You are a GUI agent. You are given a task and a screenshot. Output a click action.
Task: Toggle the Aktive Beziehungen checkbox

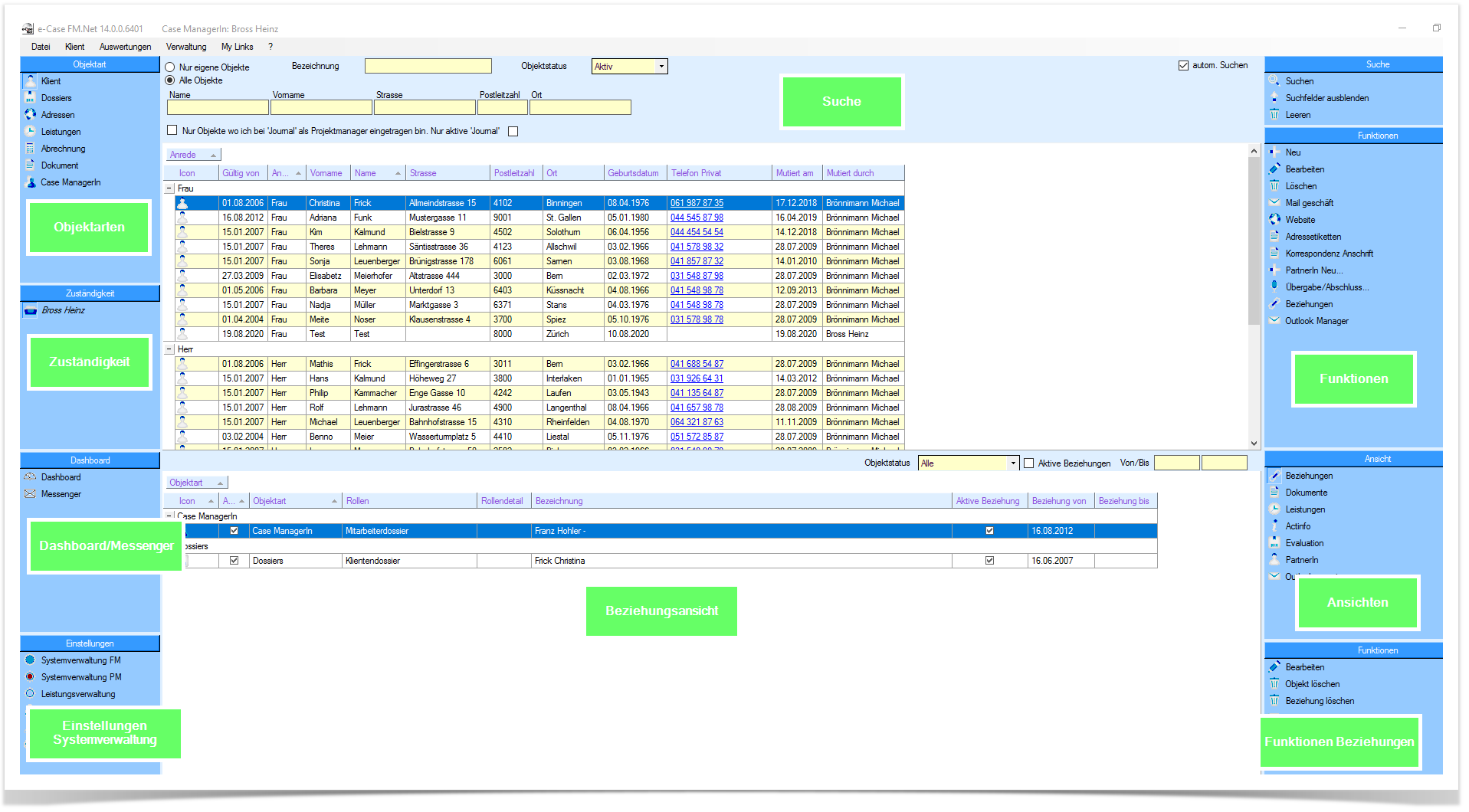pyautogui.click(x=1029, y=463)
